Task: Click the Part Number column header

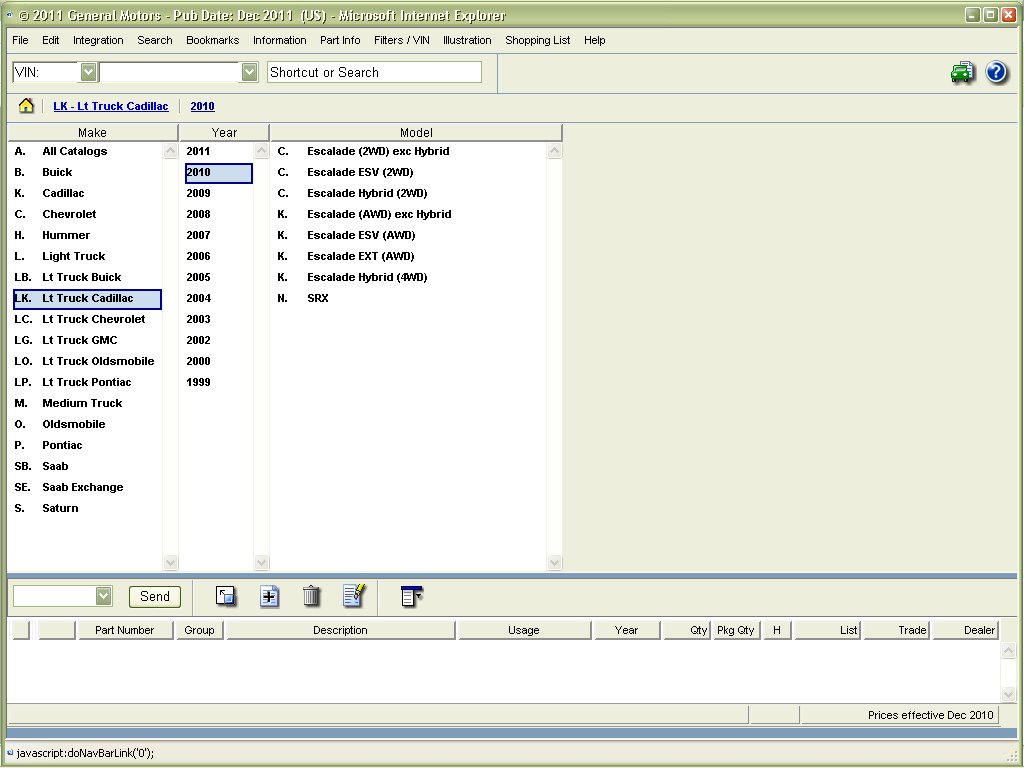Action: tap(125, 630)
